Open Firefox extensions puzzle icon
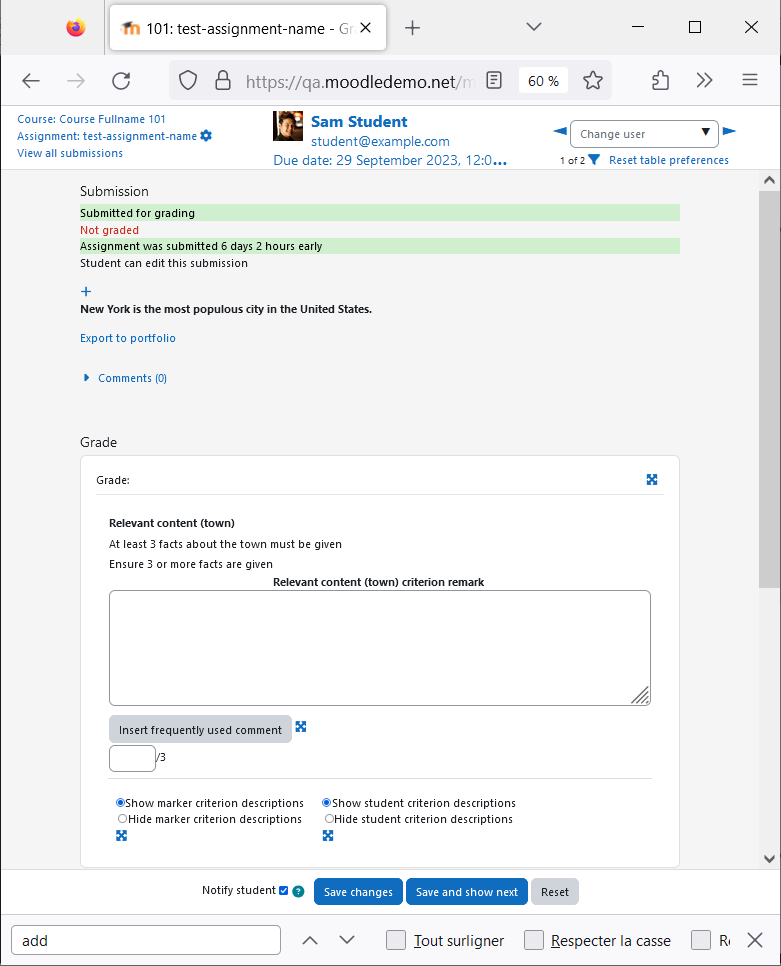This screenshot has height=966, width=781. [x=660, y=81]
